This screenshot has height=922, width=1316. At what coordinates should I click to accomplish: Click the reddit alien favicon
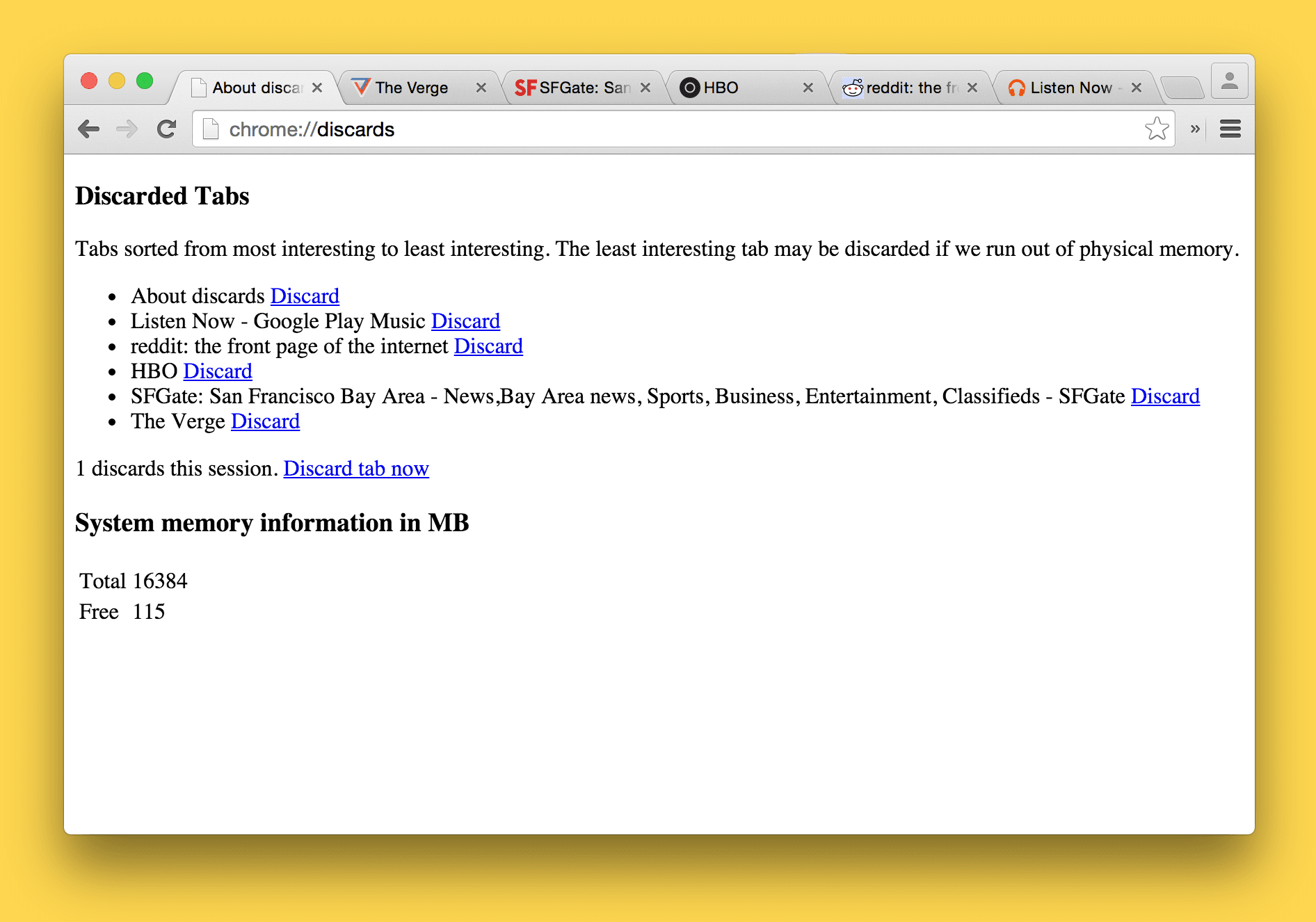click(853, 88)
